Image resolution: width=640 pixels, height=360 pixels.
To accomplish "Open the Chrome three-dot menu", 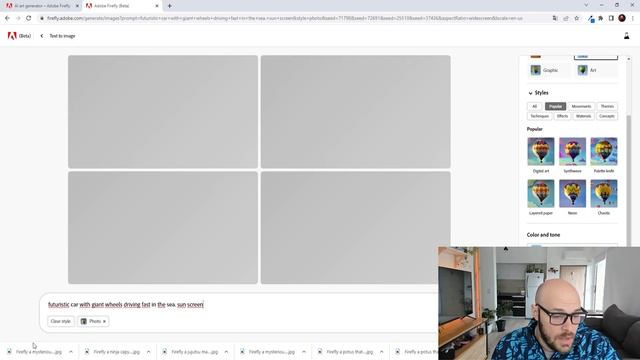I will [x=633, y=18].
